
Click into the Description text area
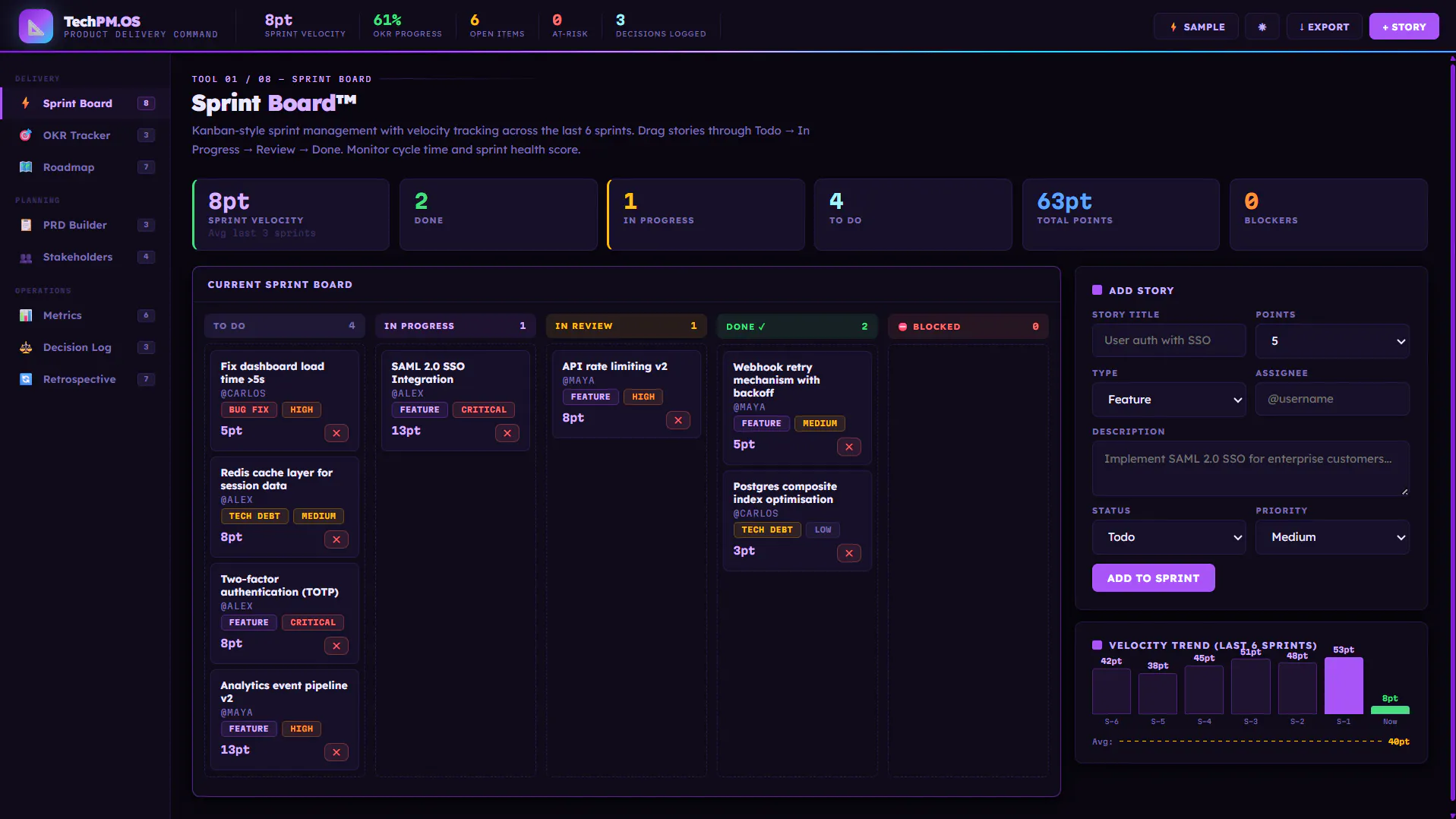point(1250,468)
